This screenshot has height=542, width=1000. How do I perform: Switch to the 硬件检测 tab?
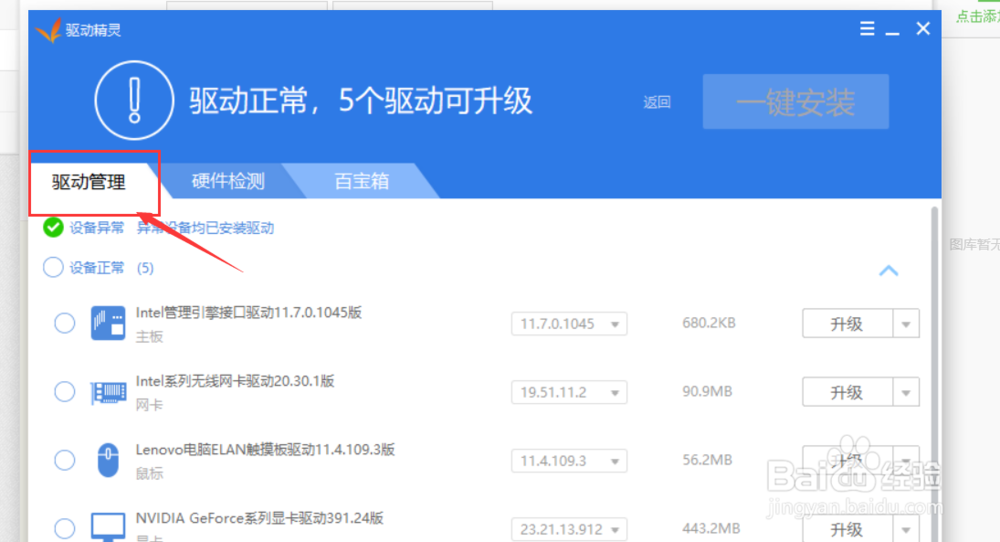[x=228, y=181]
